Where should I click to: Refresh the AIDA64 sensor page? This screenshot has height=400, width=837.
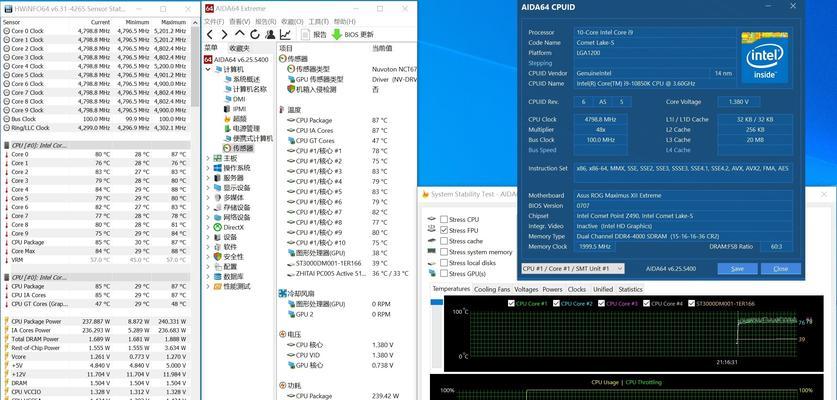click(x=255, y=34)
